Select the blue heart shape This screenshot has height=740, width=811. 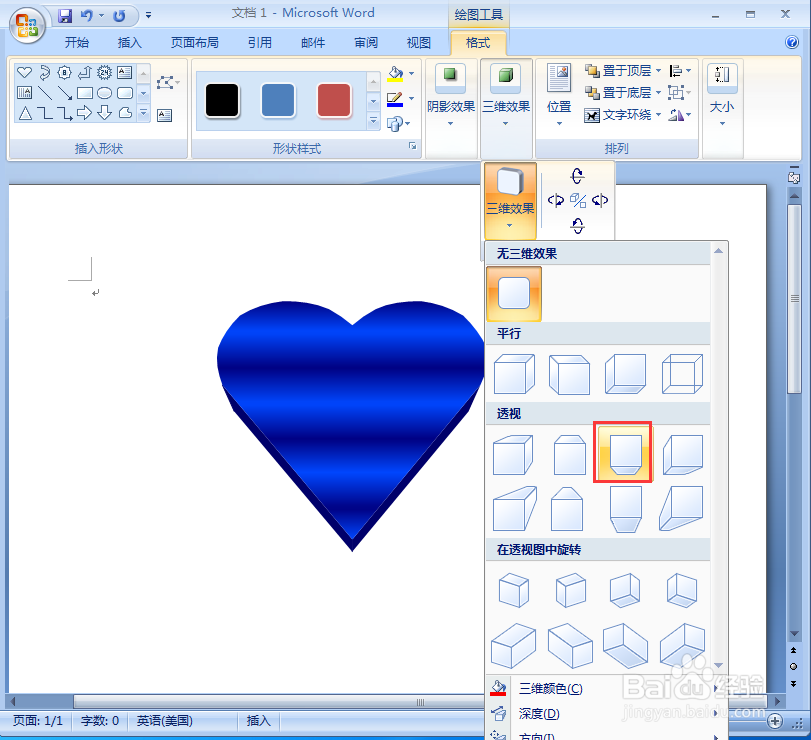tap(351, 426)
